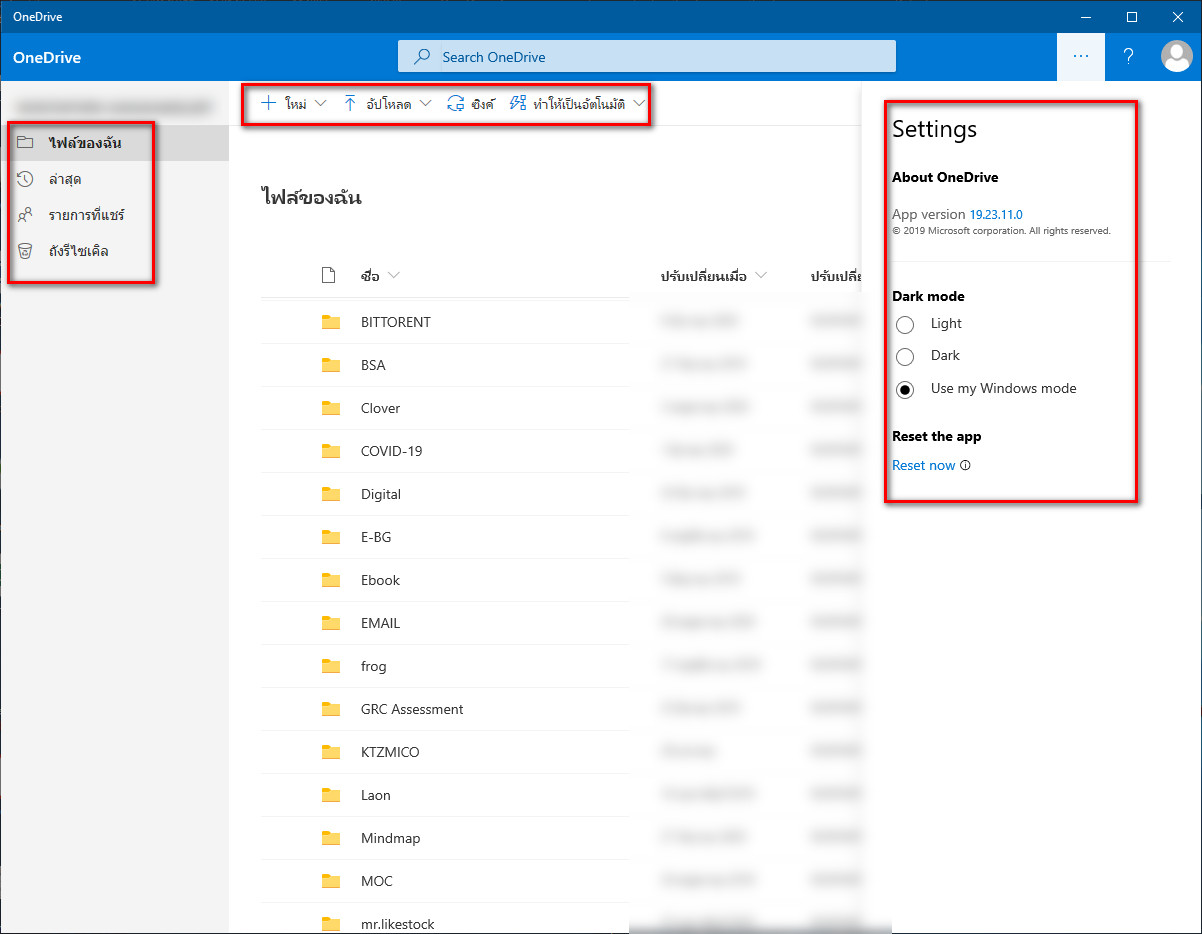Click the recycle bin icon beside ถังรีไซเคิล
1202x934 pixels.
click(x=26, y=251)
